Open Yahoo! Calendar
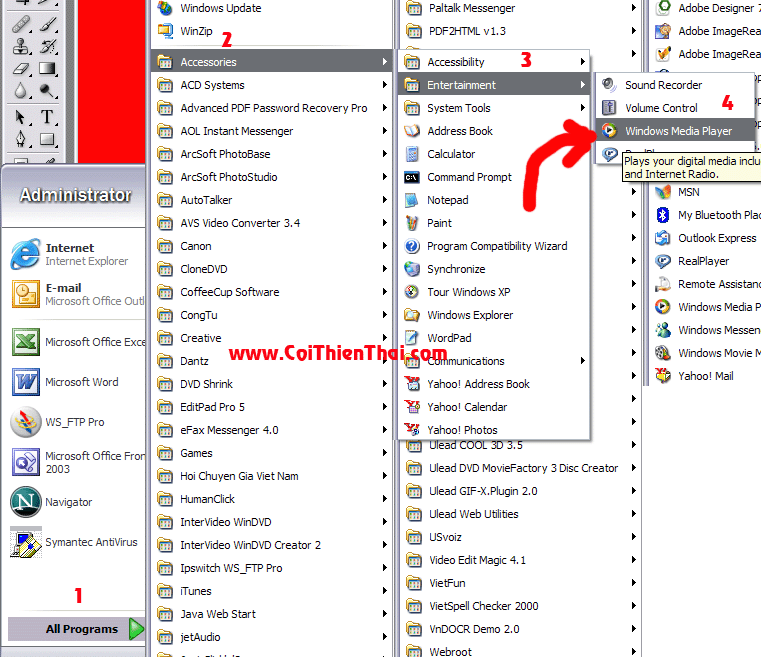This screenshot has width=761, height=657. tap(494, 407)
